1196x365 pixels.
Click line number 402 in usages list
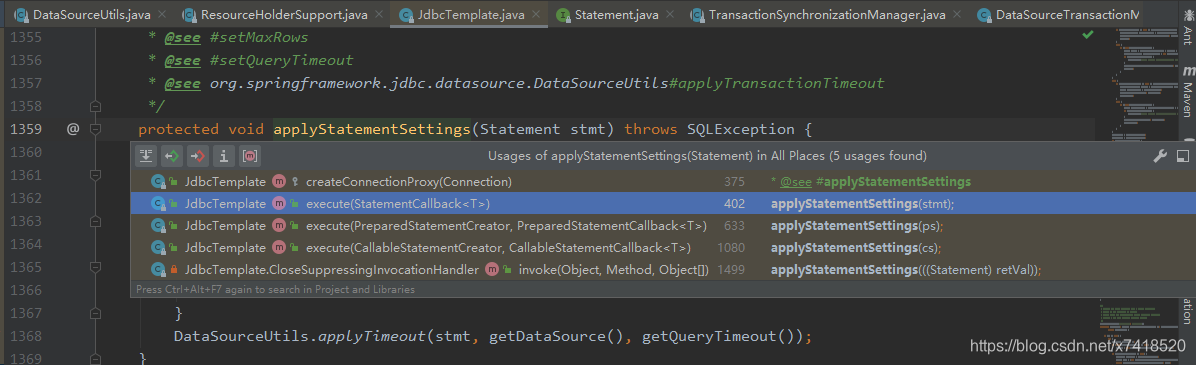[x=734, y=204]
